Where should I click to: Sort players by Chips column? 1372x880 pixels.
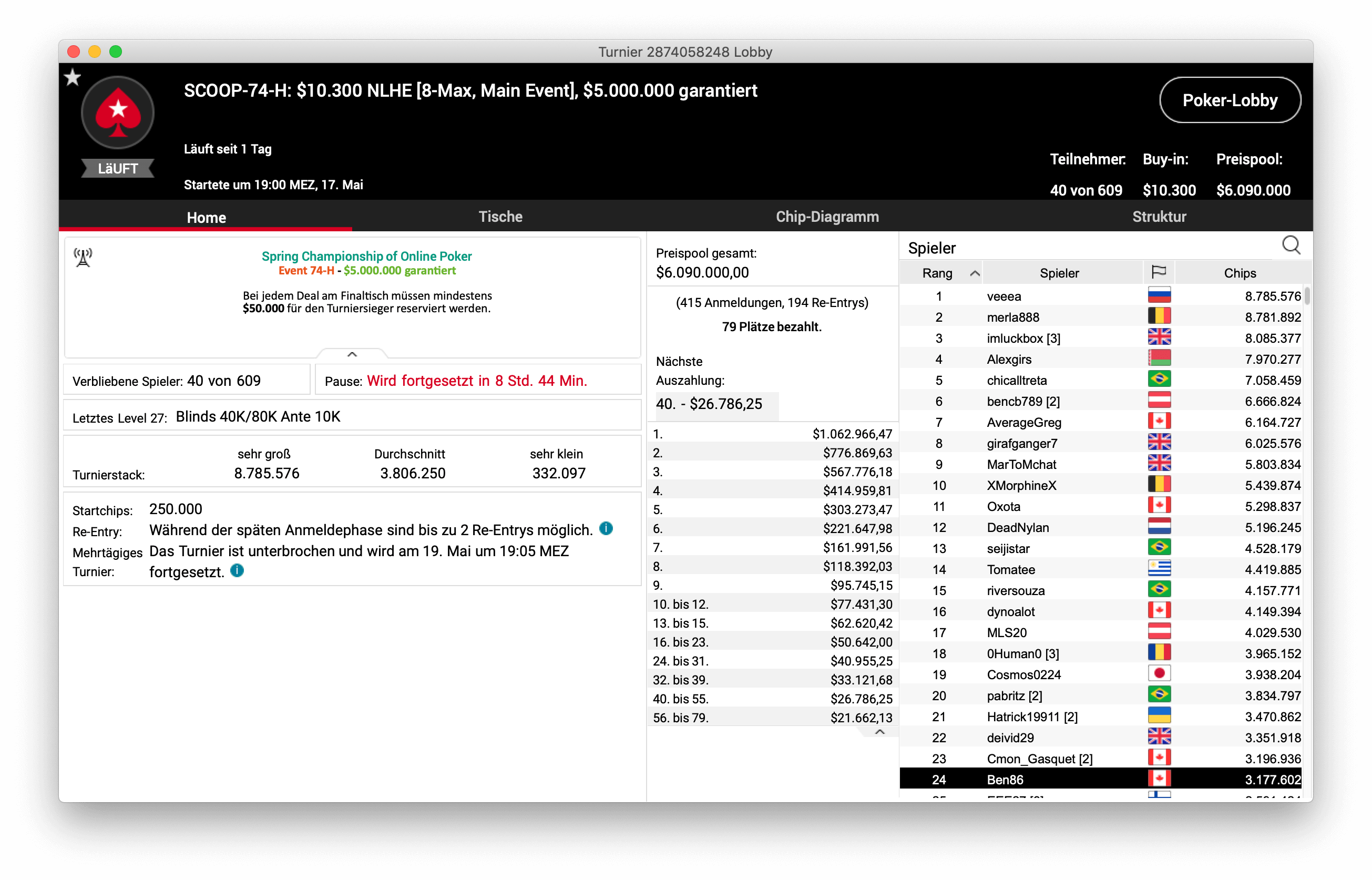1240,273
